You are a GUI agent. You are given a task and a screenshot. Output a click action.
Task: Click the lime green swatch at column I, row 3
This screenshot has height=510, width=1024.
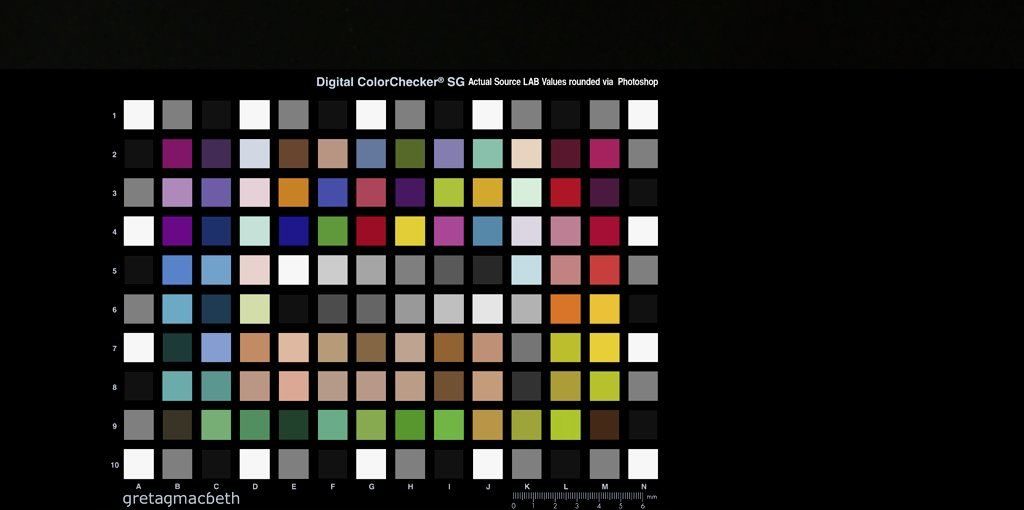tap(449, 192)
